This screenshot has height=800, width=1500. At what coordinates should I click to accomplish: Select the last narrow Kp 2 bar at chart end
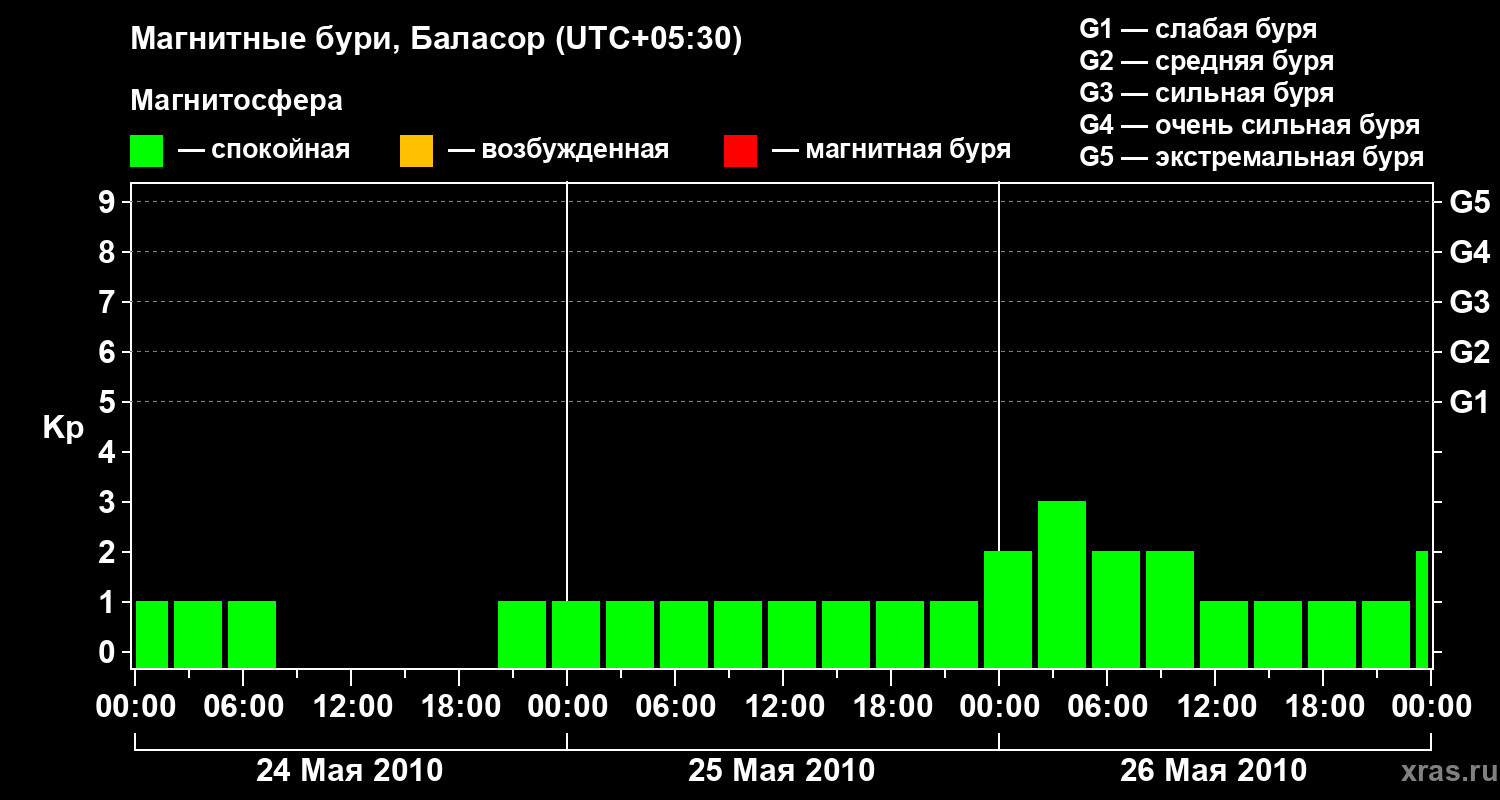[x=1422, y=609]
